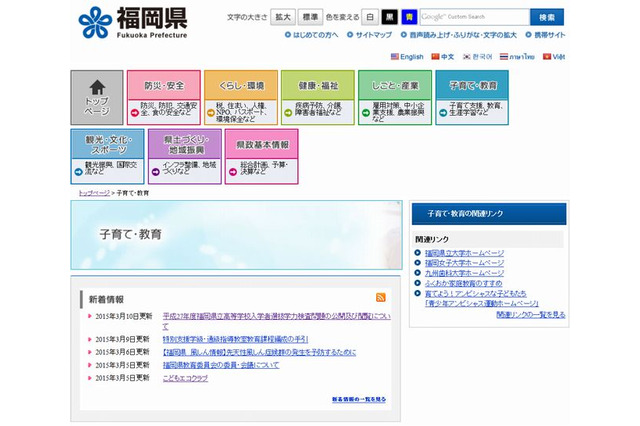Image resolution: width=640 pixels, height=426 pixels.
Task: Select the white (白) page color option
Action: [369, 17]
